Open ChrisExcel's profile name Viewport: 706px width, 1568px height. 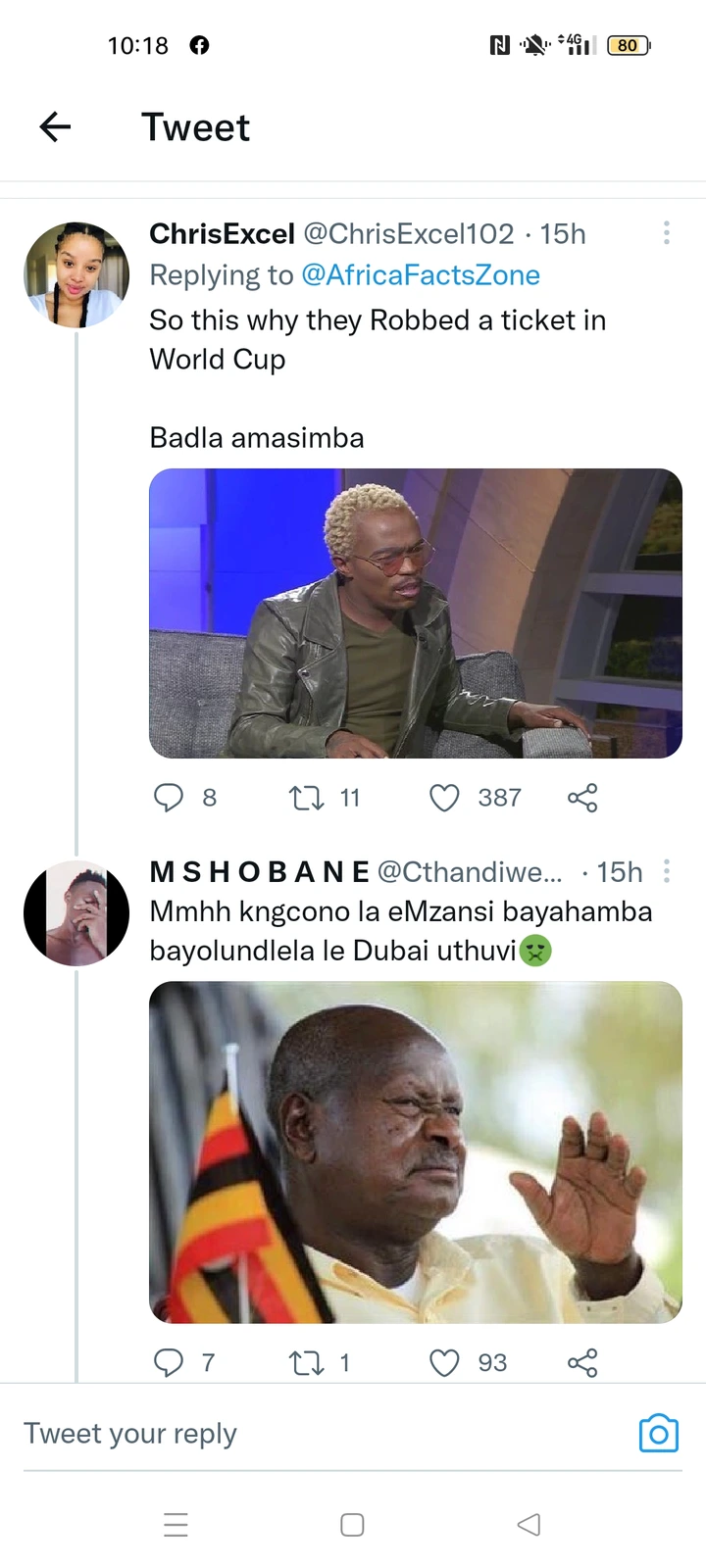(222, 233)
